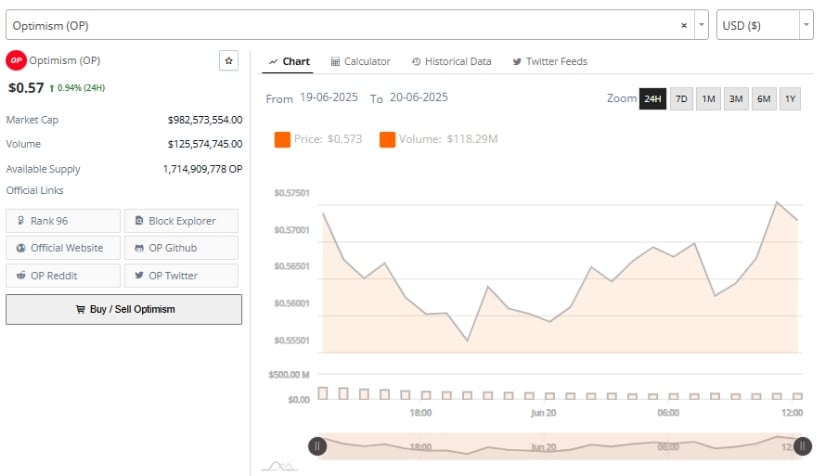The width and height of the screenshot is (825, 476).
Task: Select the 24H zoom range
Action: [x=652, y=99]
